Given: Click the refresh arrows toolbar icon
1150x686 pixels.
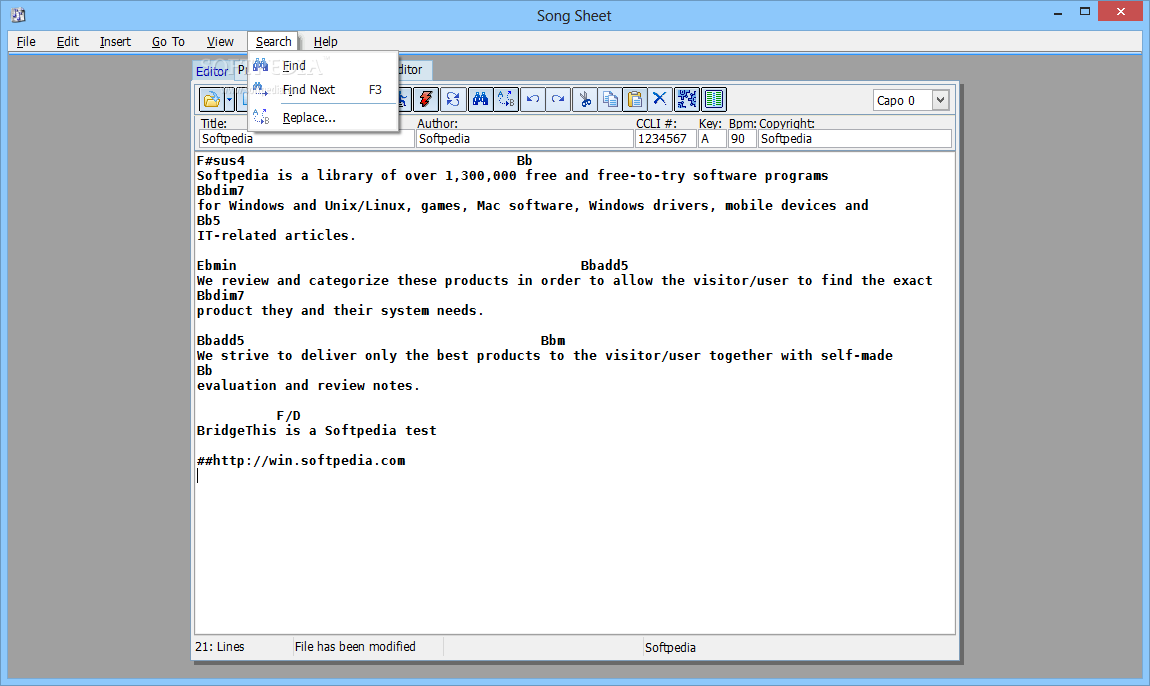Looking at the screenshot, I should (453, 99).
